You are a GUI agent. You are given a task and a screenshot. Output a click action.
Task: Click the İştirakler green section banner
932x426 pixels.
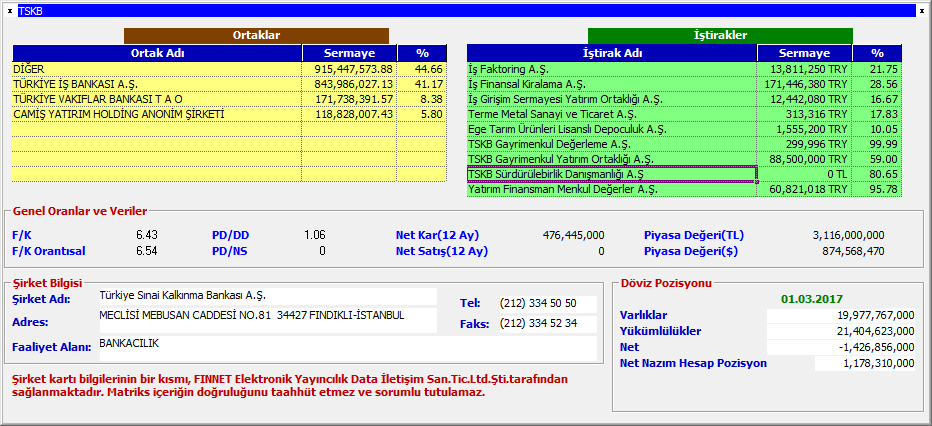coord(720,36)
